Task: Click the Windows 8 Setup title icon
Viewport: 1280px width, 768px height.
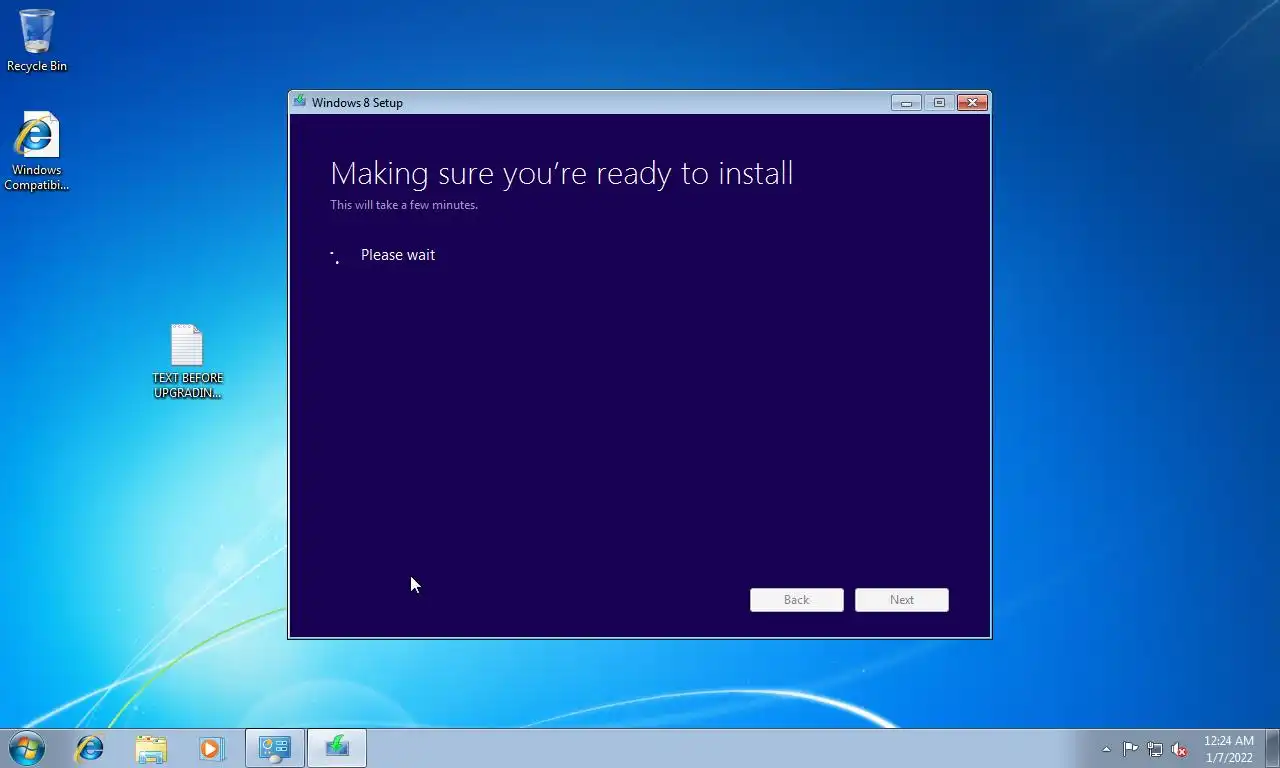Action: click(x=299, y=101)
